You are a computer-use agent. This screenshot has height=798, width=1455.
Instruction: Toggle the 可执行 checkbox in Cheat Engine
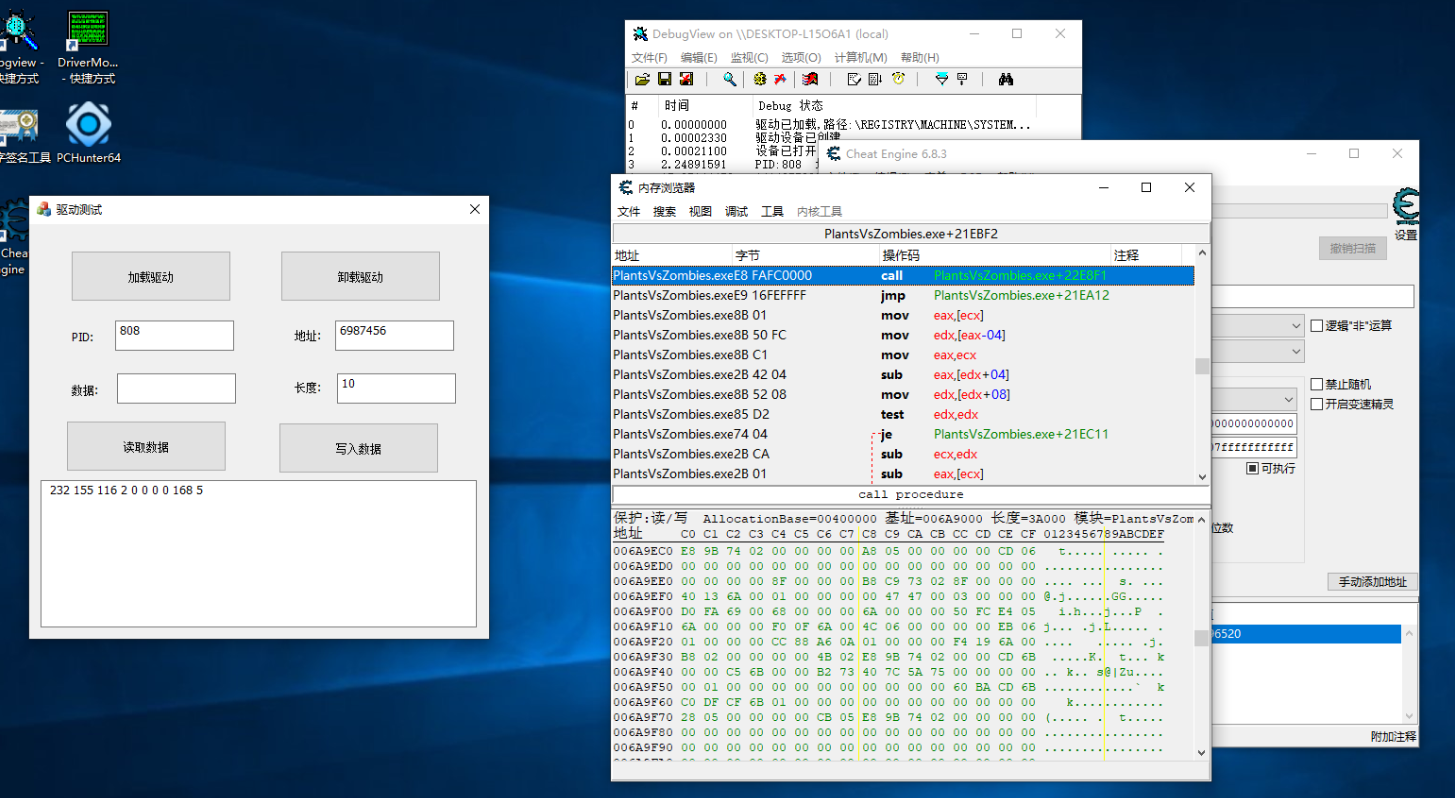click(1252, 468)
